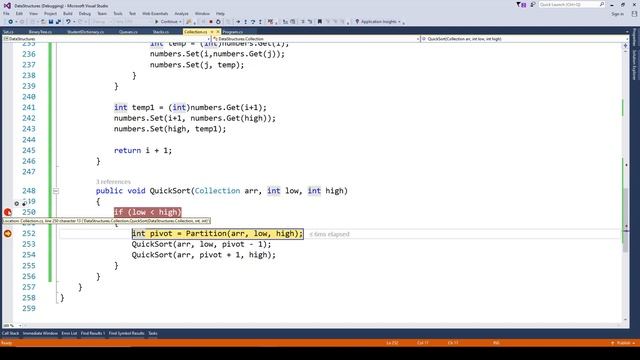Open the Build menu
Viewport: 640px width, 360px height.
[x=68, y=13]
